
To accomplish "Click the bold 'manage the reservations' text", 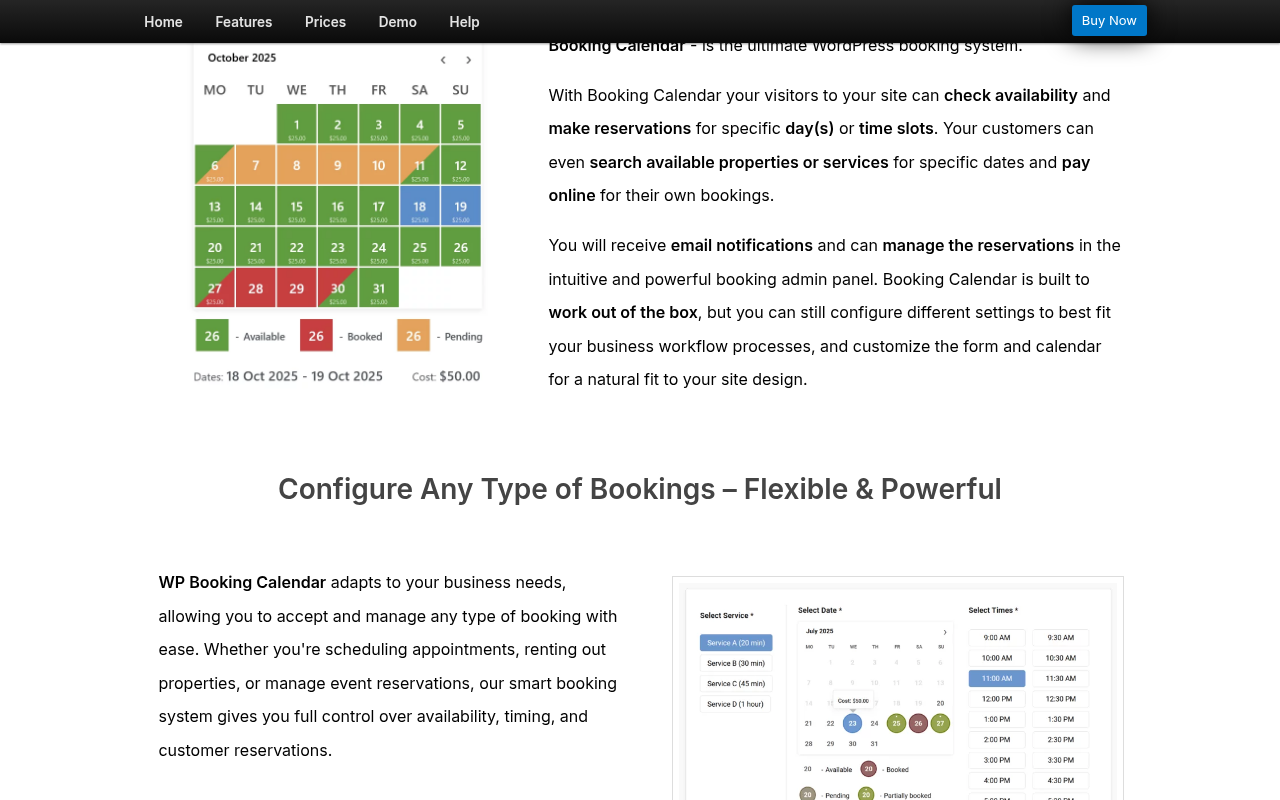I will (x=978, y=245).
